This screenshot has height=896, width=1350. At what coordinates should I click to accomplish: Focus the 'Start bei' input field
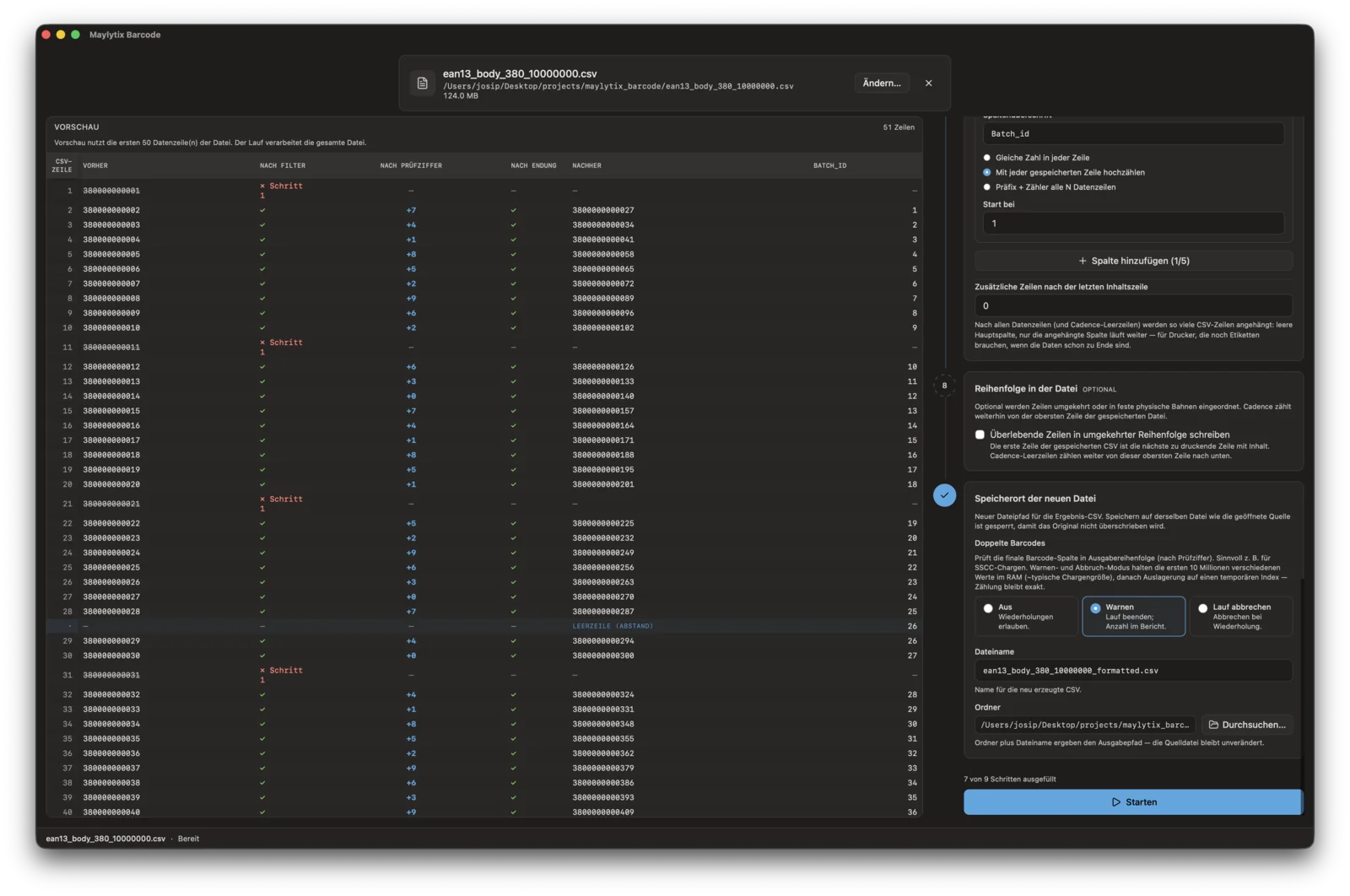tap(1133, 224)
